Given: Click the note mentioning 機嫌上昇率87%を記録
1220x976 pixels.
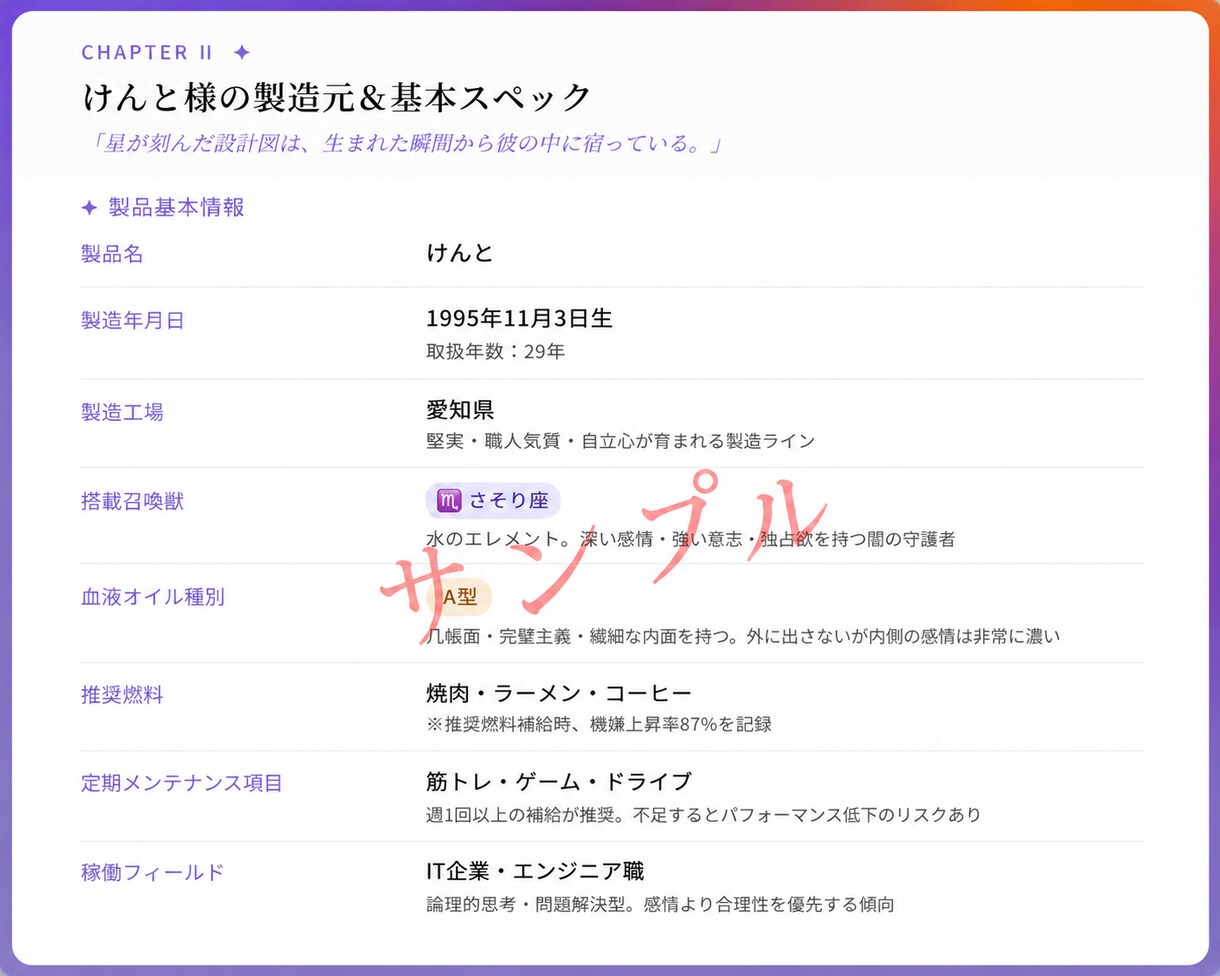Looking at the screenshot, I should click(x=599, y=724).
